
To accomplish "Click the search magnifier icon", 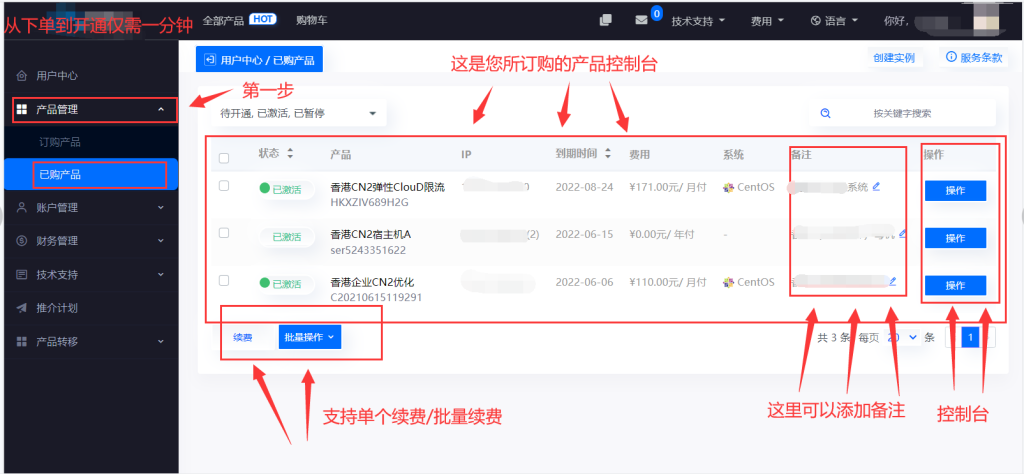I will coord(825,113).
